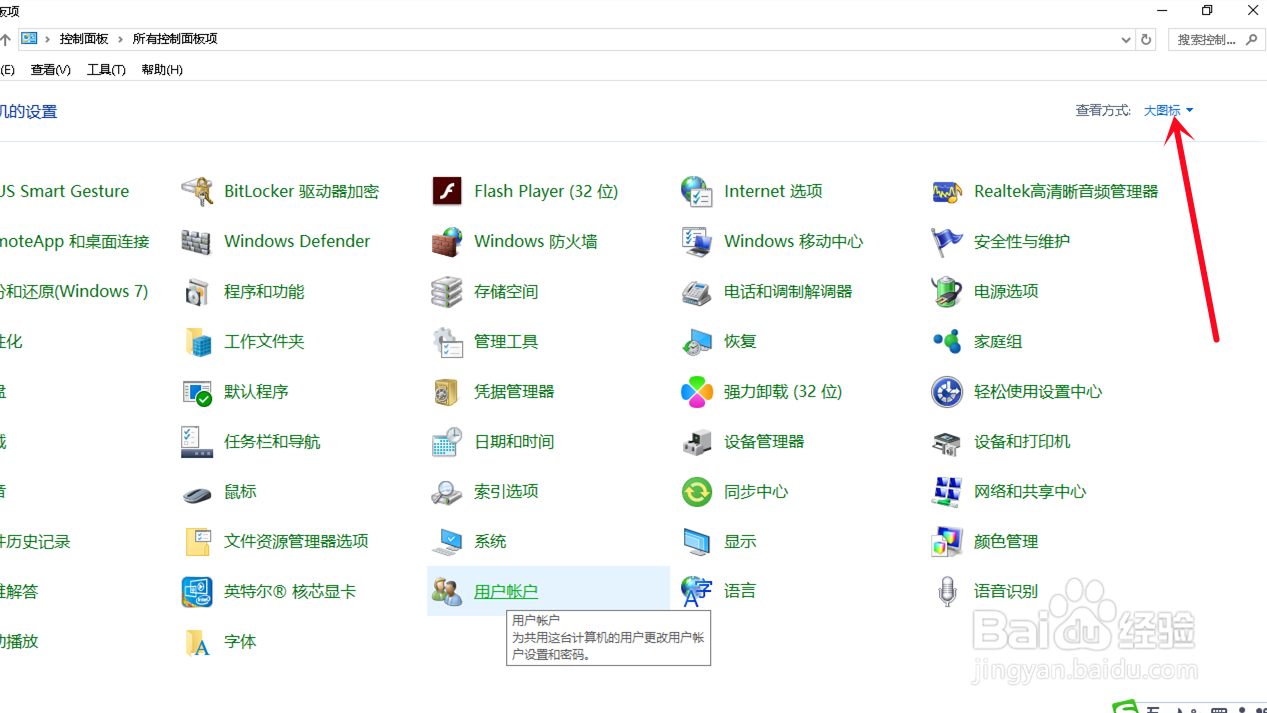Open the 日期和时间 calendar icon
Screen dimensions: 1267x713
447,441
